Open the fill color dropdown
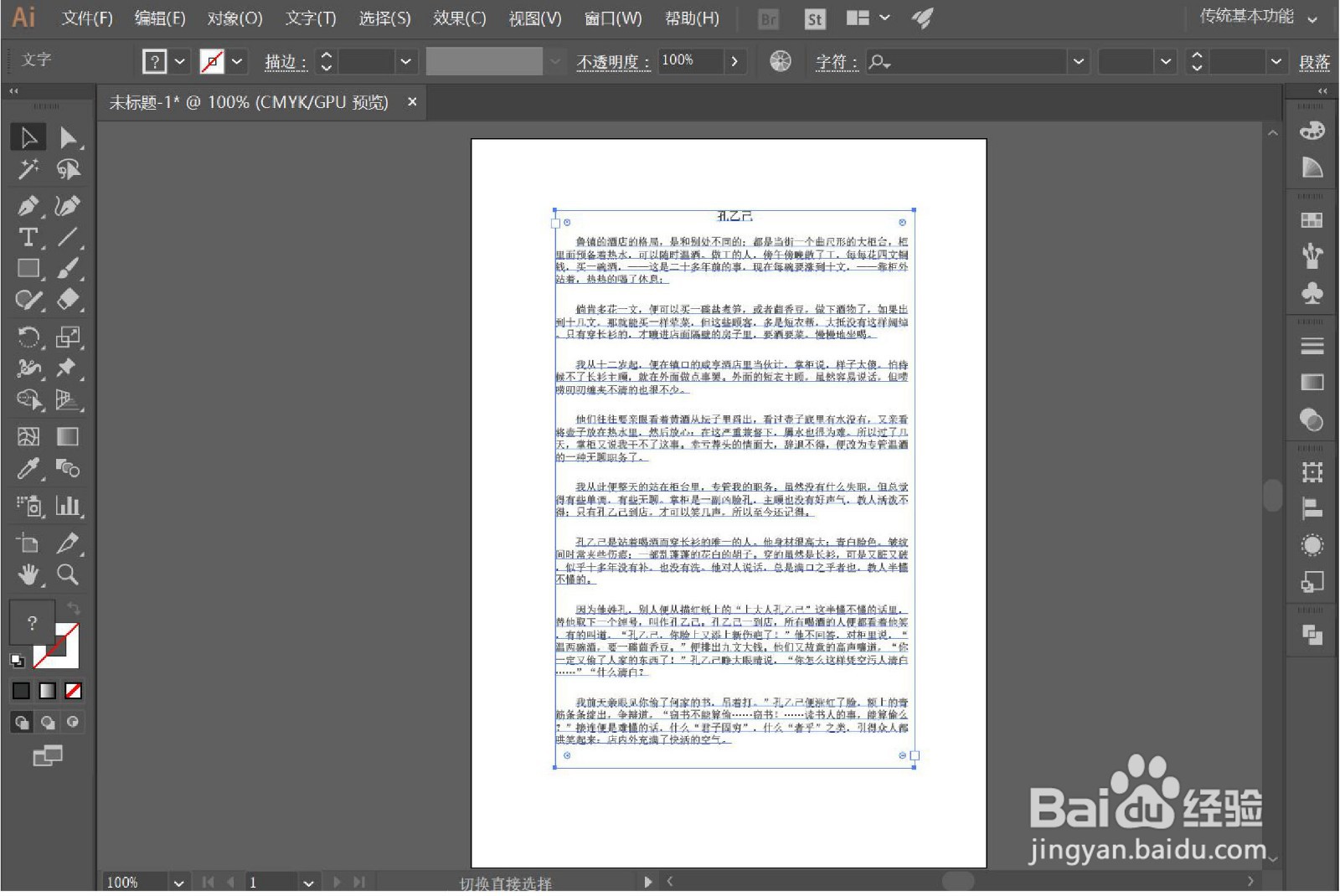The image size is (1340, 896). pyautogui.click(x=180, y=61)
